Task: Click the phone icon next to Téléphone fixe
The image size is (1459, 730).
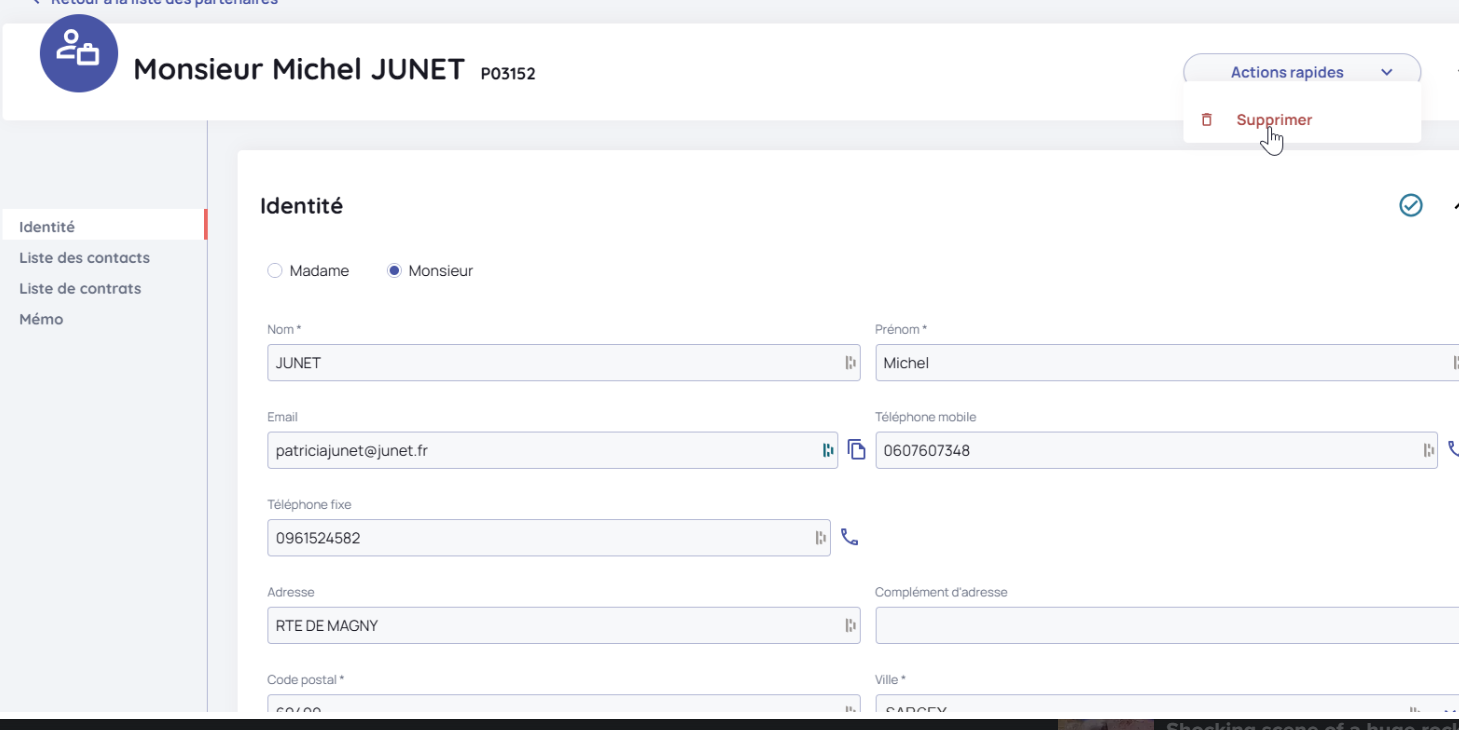Action: click(849, 537)
